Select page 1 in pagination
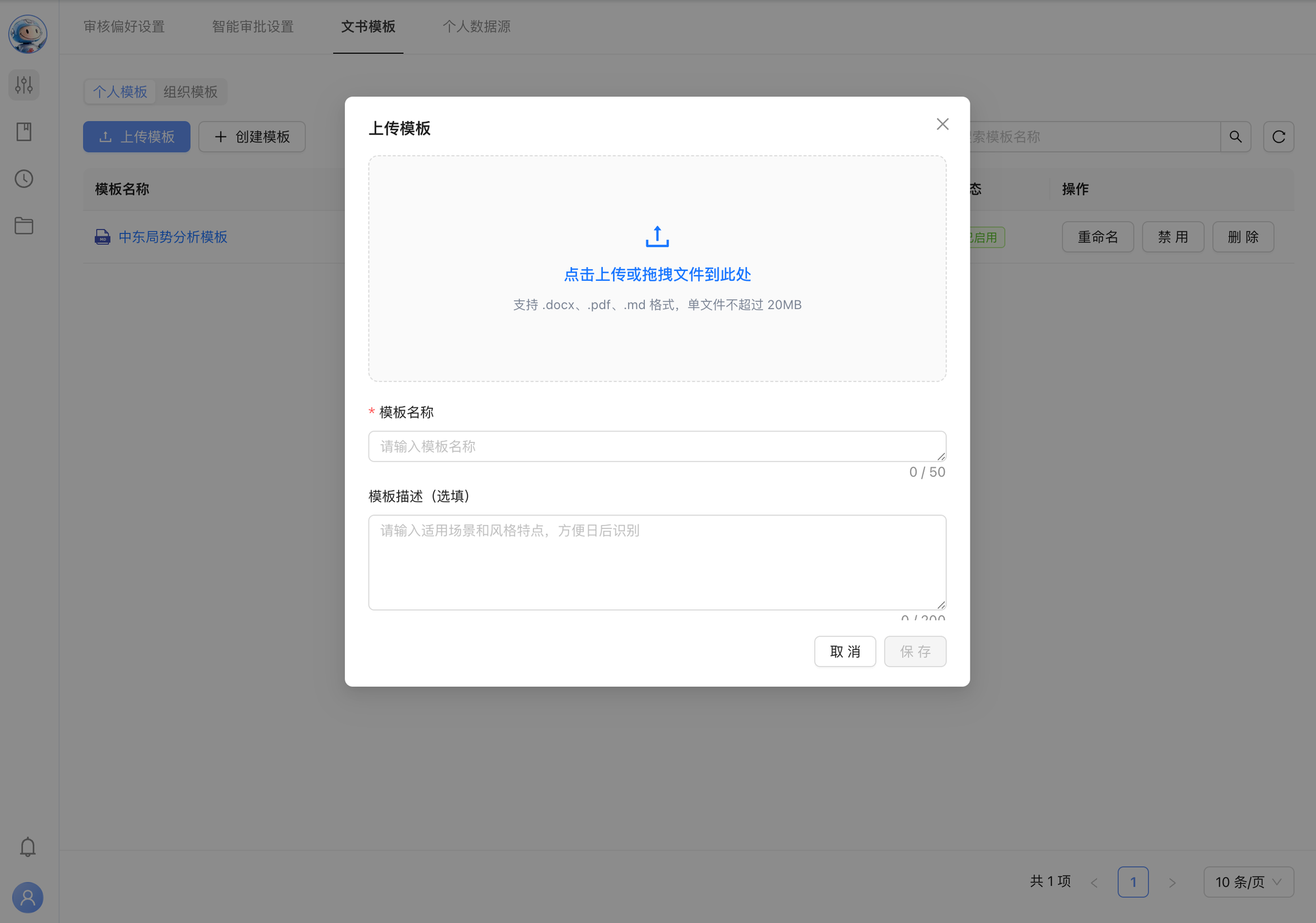 coord(1133,882)
